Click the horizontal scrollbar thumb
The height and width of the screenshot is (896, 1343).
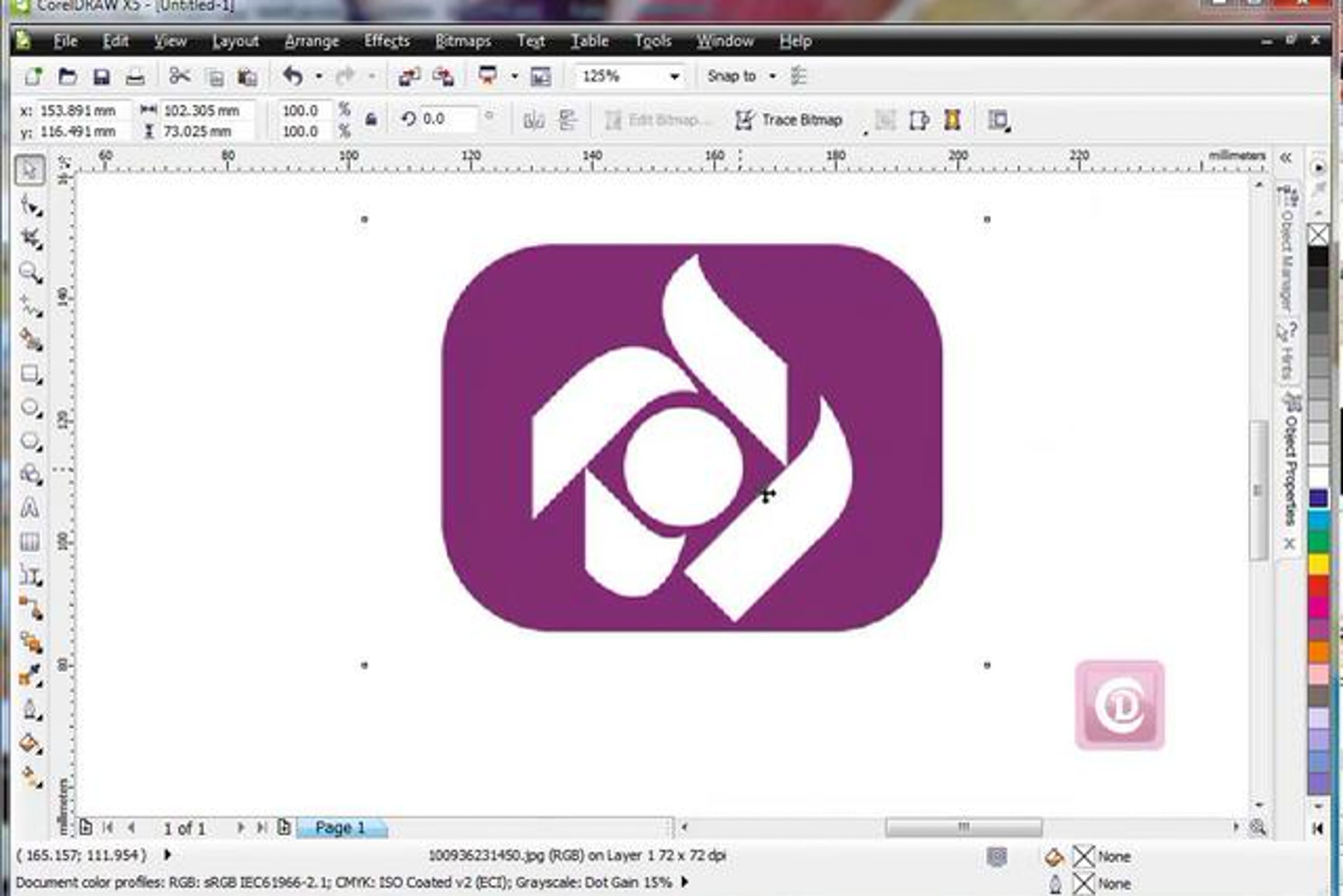tap(964, 827)
